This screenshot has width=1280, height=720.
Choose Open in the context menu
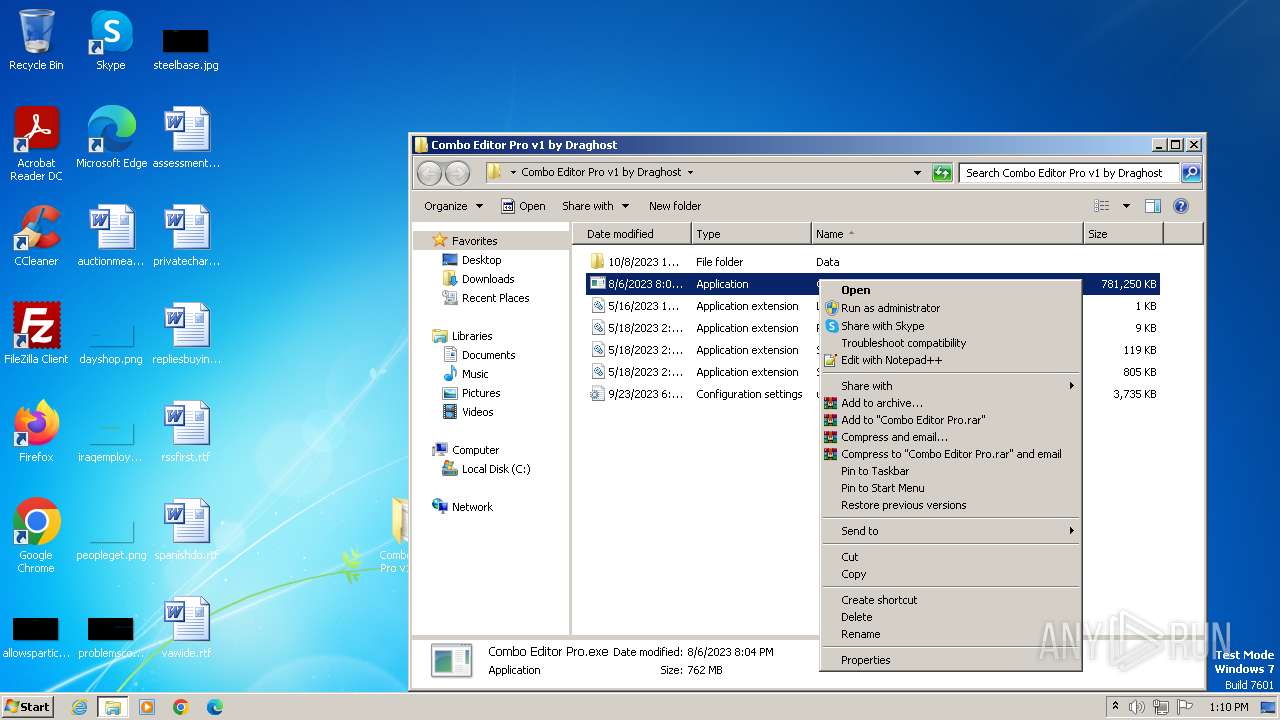[x=950, y=290]
